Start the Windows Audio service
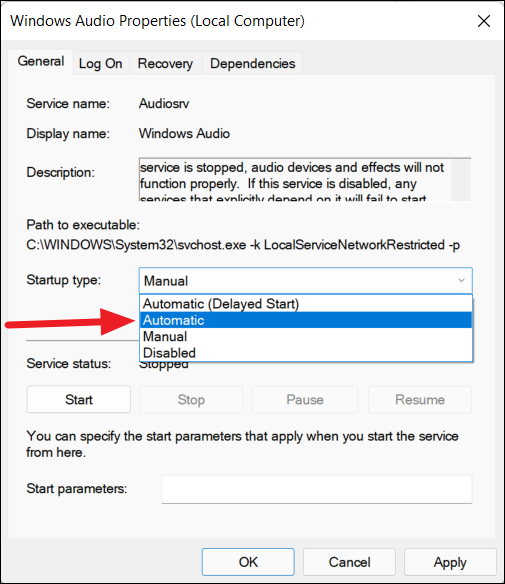 [79, 399]
